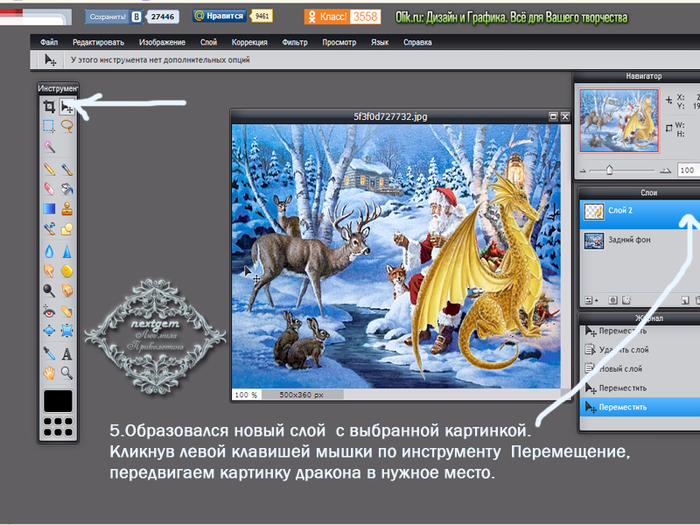Select the Pinch tool
700x525 pixels.
[x=67, y=331]
